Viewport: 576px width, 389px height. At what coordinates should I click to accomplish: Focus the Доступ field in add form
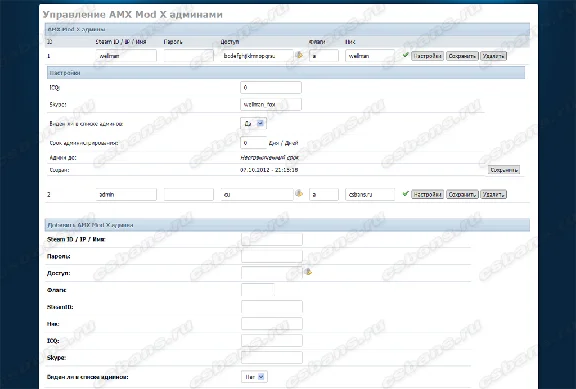[x=272, y=273]
